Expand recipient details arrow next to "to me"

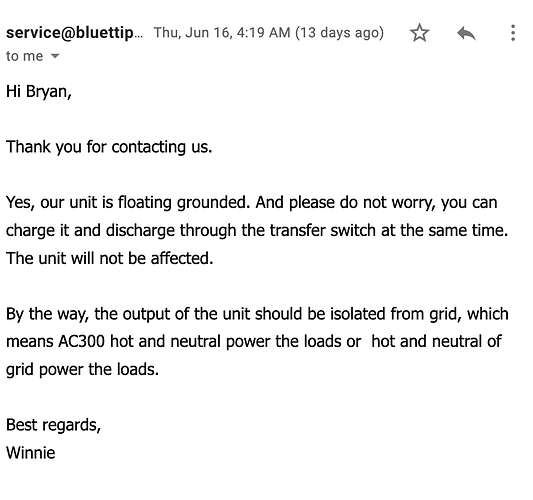coord(55,56)
